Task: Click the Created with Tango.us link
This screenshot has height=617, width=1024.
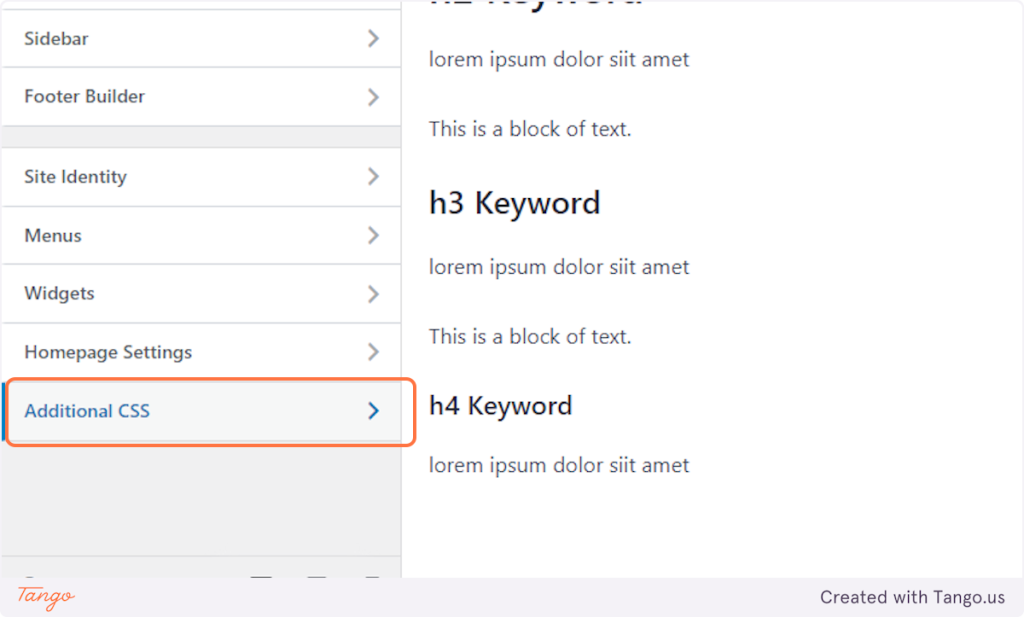Action: 912,597
